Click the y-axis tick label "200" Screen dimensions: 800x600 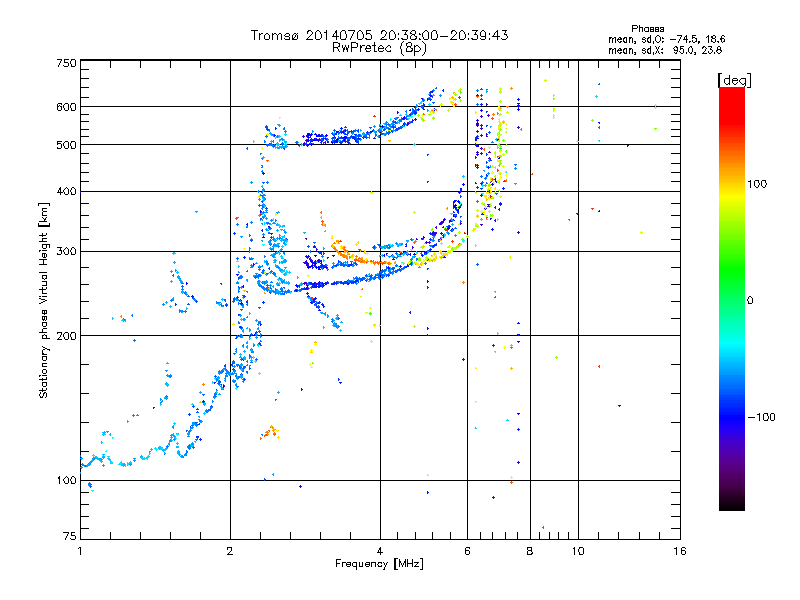coord(66,336)
